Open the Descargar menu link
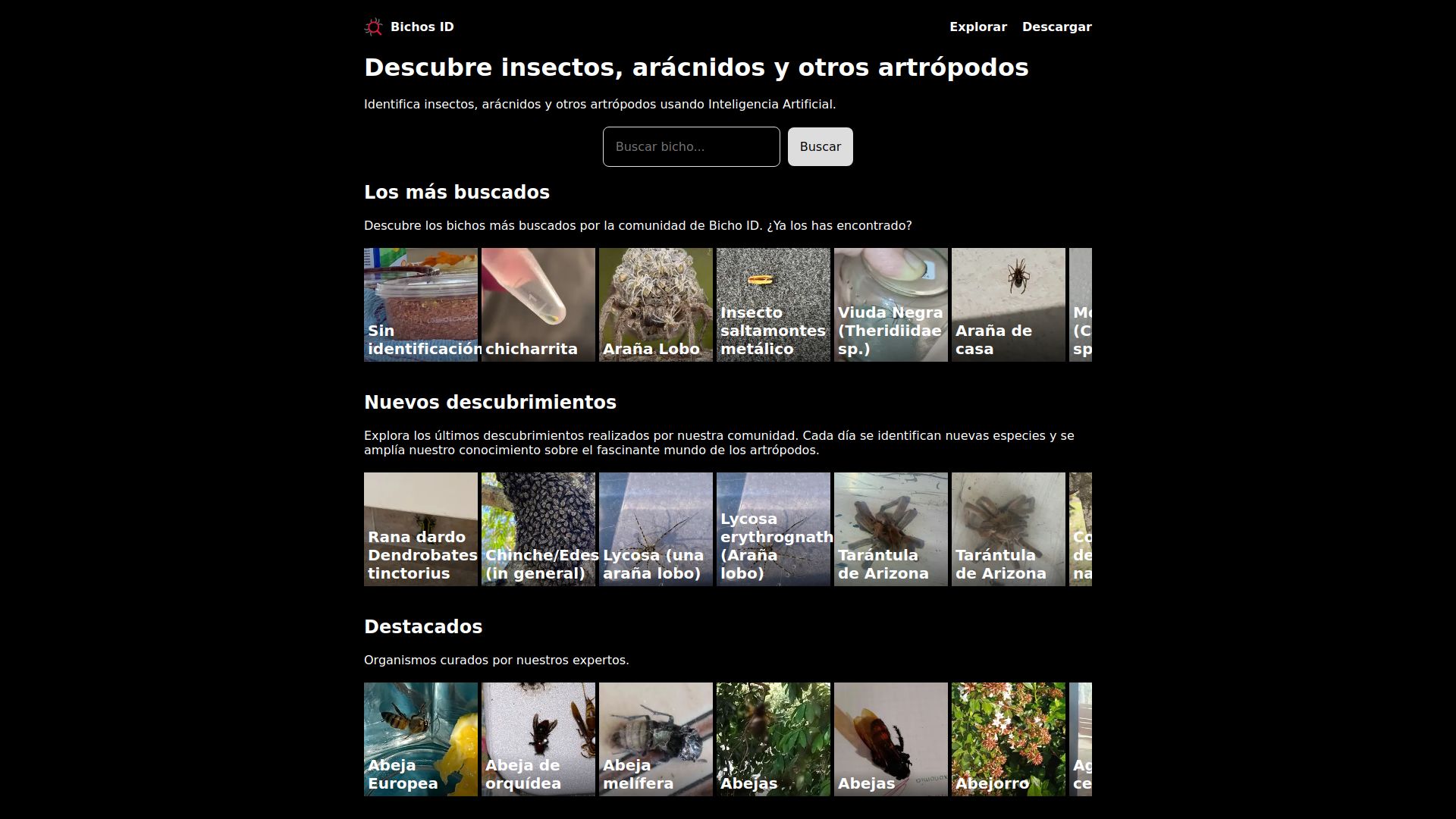 [1056, 27]
